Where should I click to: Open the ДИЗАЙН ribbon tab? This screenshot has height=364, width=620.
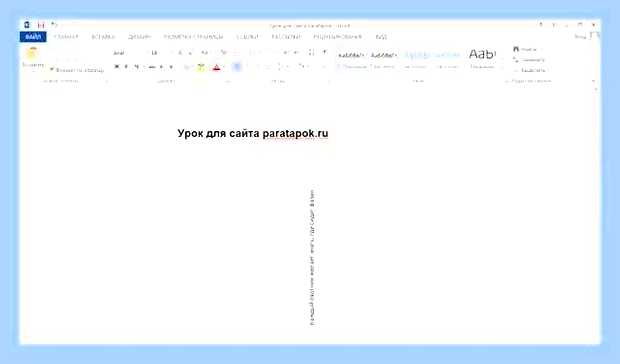click(x=139, y=37)
